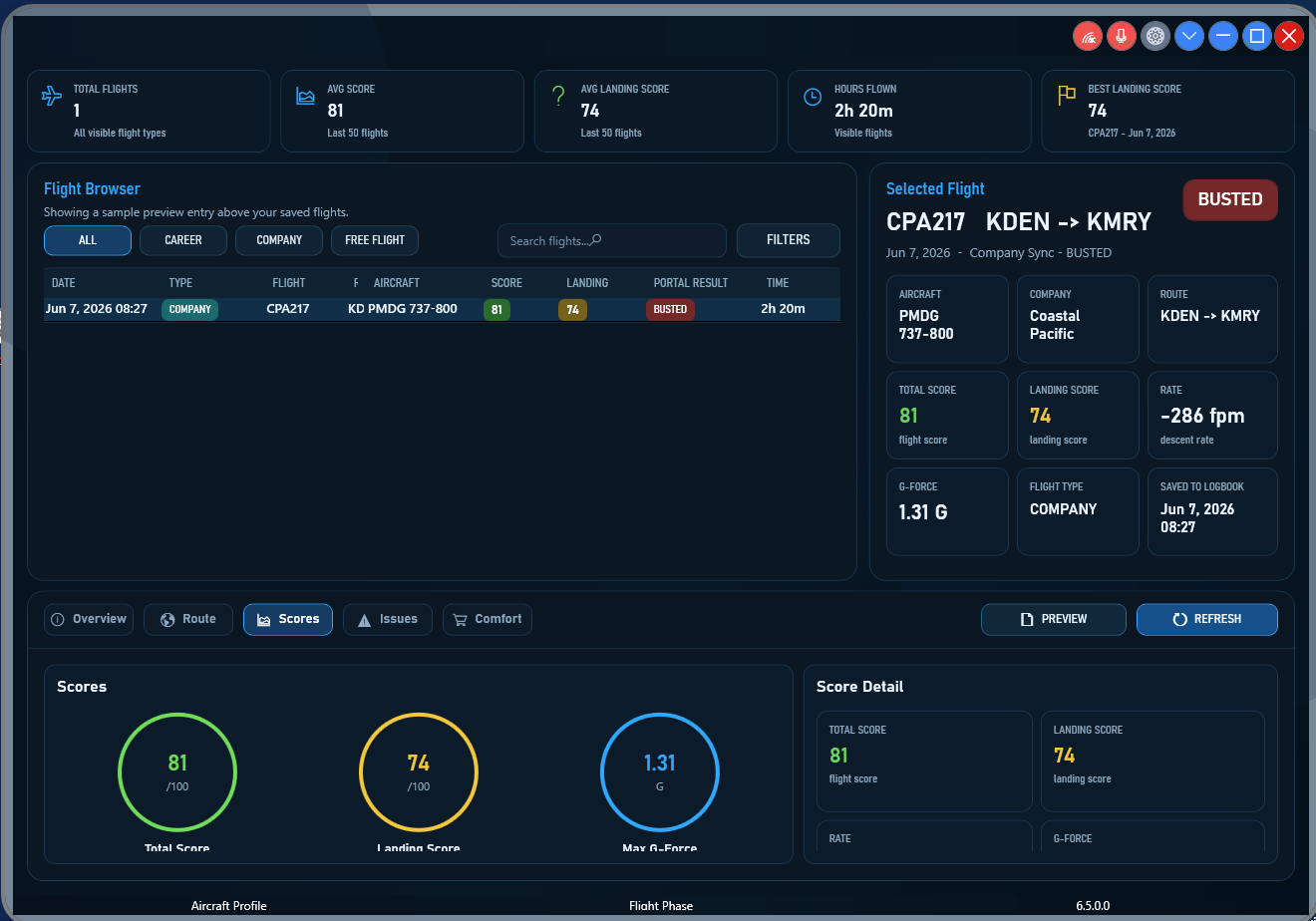Viewport: 1316px width, 921px height.
Task: Select the ALL flight type filter
Action: (x=88, y=240)
